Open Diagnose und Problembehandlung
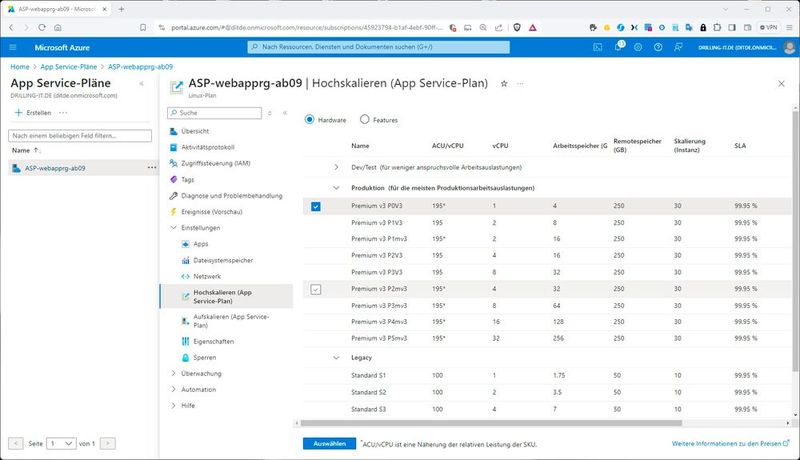 point(232,196)
